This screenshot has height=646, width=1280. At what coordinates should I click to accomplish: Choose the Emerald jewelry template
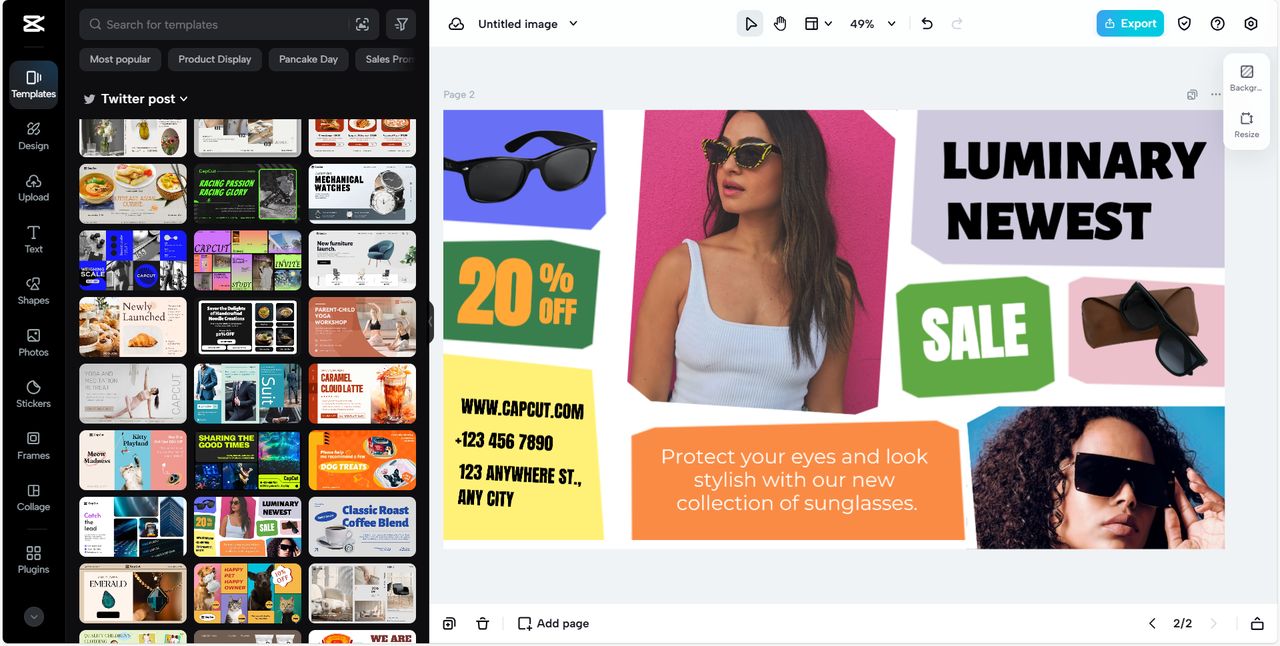pyautogui.click(x=133, y=594)
